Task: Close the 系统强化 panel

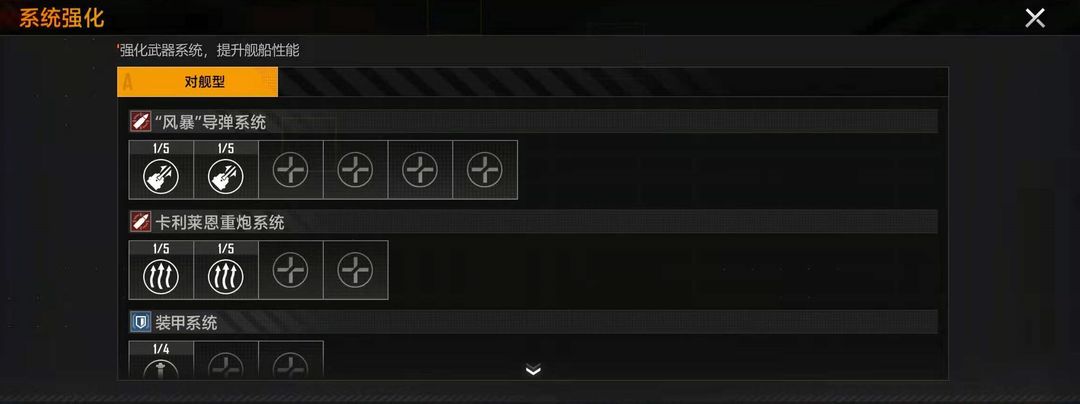Action: coord(1035,18)
